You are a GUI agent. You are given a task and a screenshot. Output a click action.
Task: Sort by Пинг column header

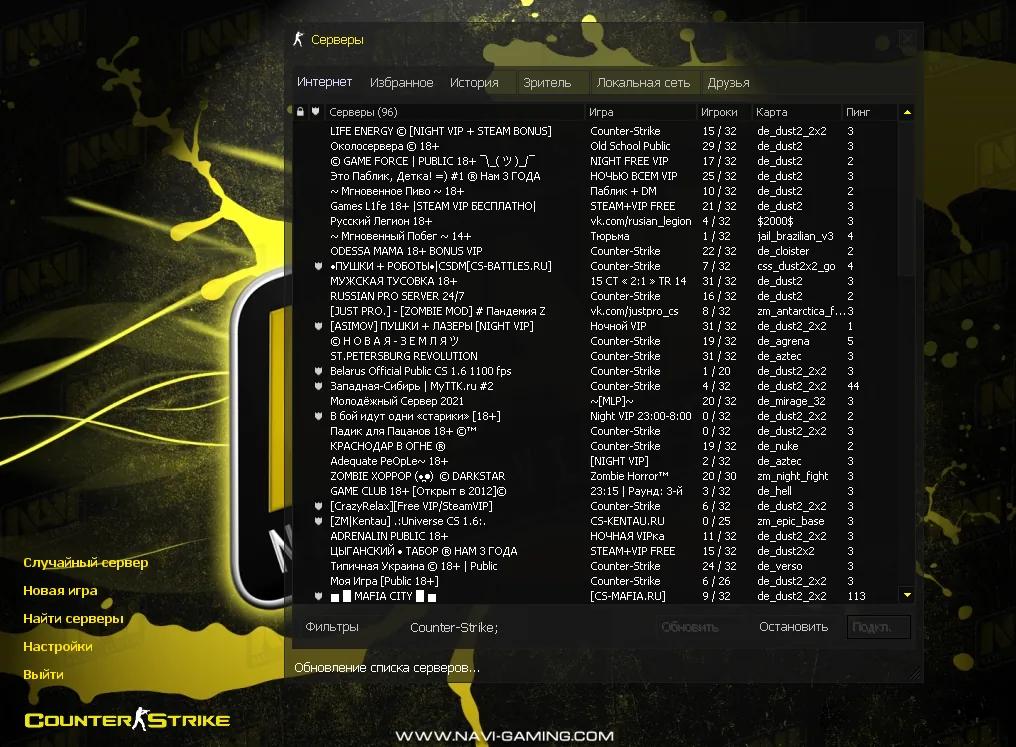(x=869, y=112)
